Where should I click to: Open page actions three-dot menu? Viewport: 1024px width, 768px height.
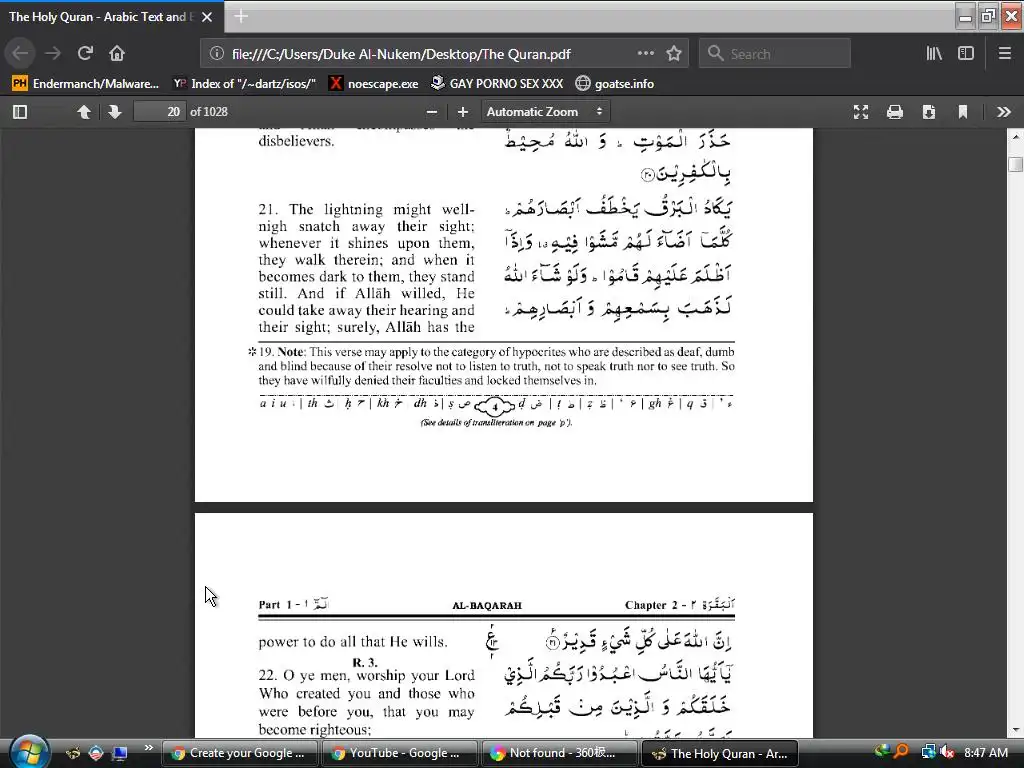click(x=645, y=54)
